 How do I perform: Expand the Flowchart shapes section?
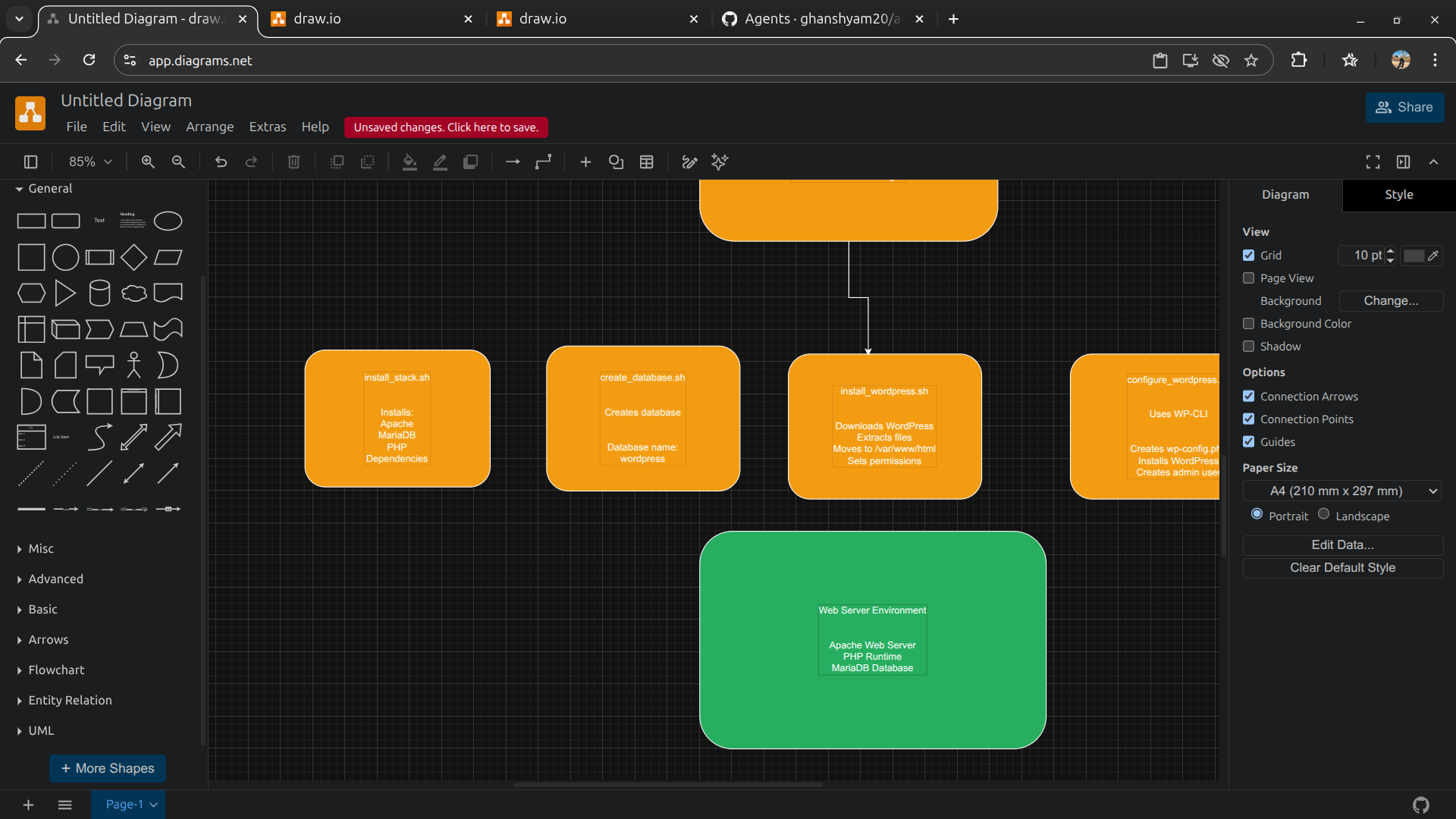pyautogui.click(x=56, y=670)
